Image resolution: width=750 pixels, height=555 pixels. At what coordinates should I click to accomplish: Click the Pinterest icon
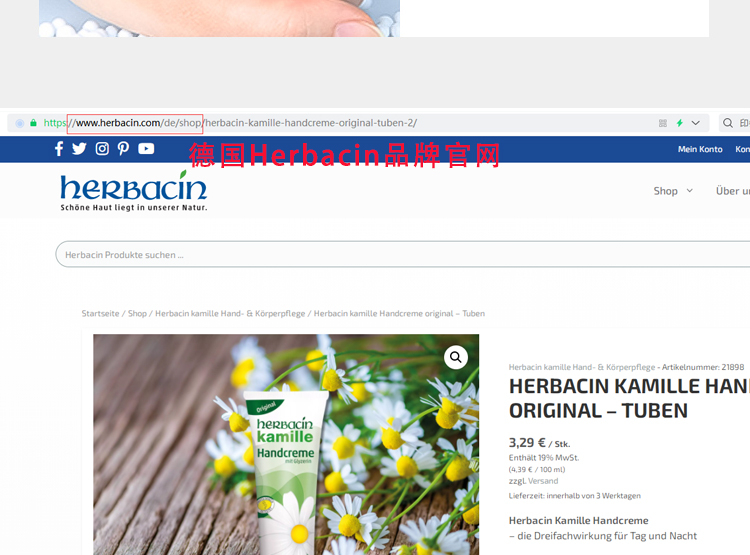[x=123, y=149]
